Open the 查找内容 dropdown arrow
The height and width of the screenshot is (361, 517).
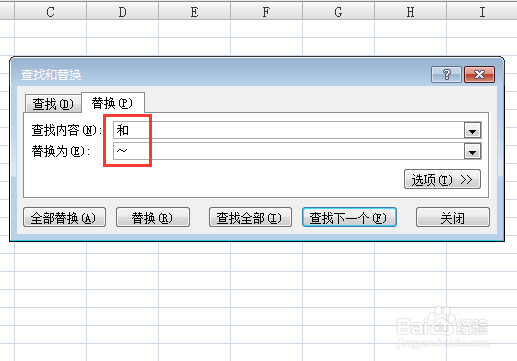pos(472,130)
